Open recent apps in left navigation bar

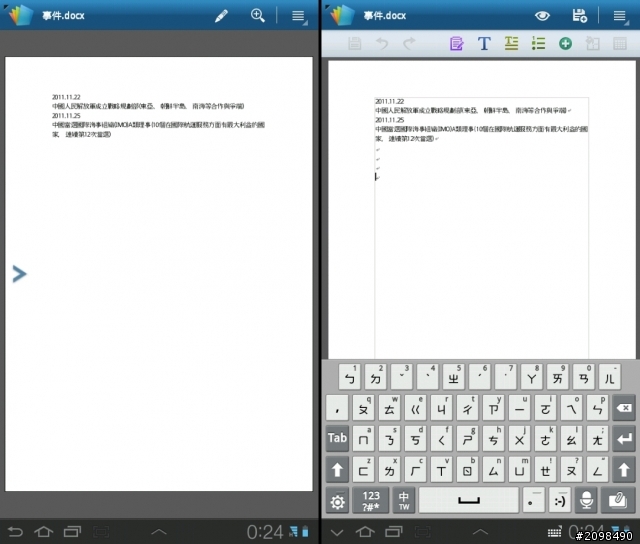point(73,531)
